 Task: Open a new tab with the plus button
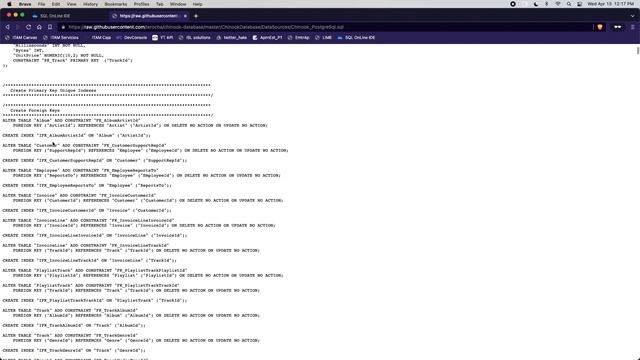coord(196,16)
